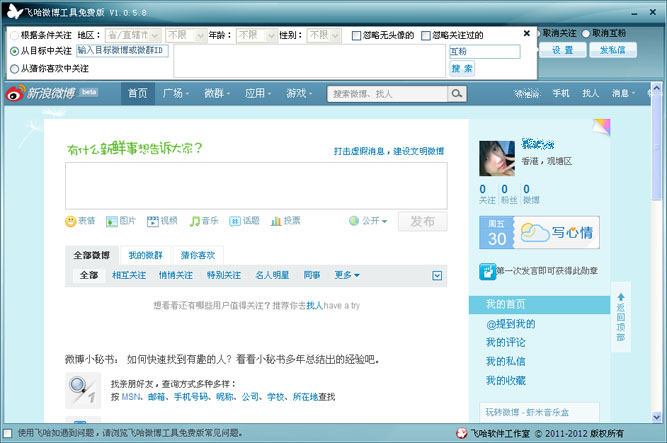This screenshot has height=443, width=667.
Task: Click the 发布 publish button
Action: point(422,221)
